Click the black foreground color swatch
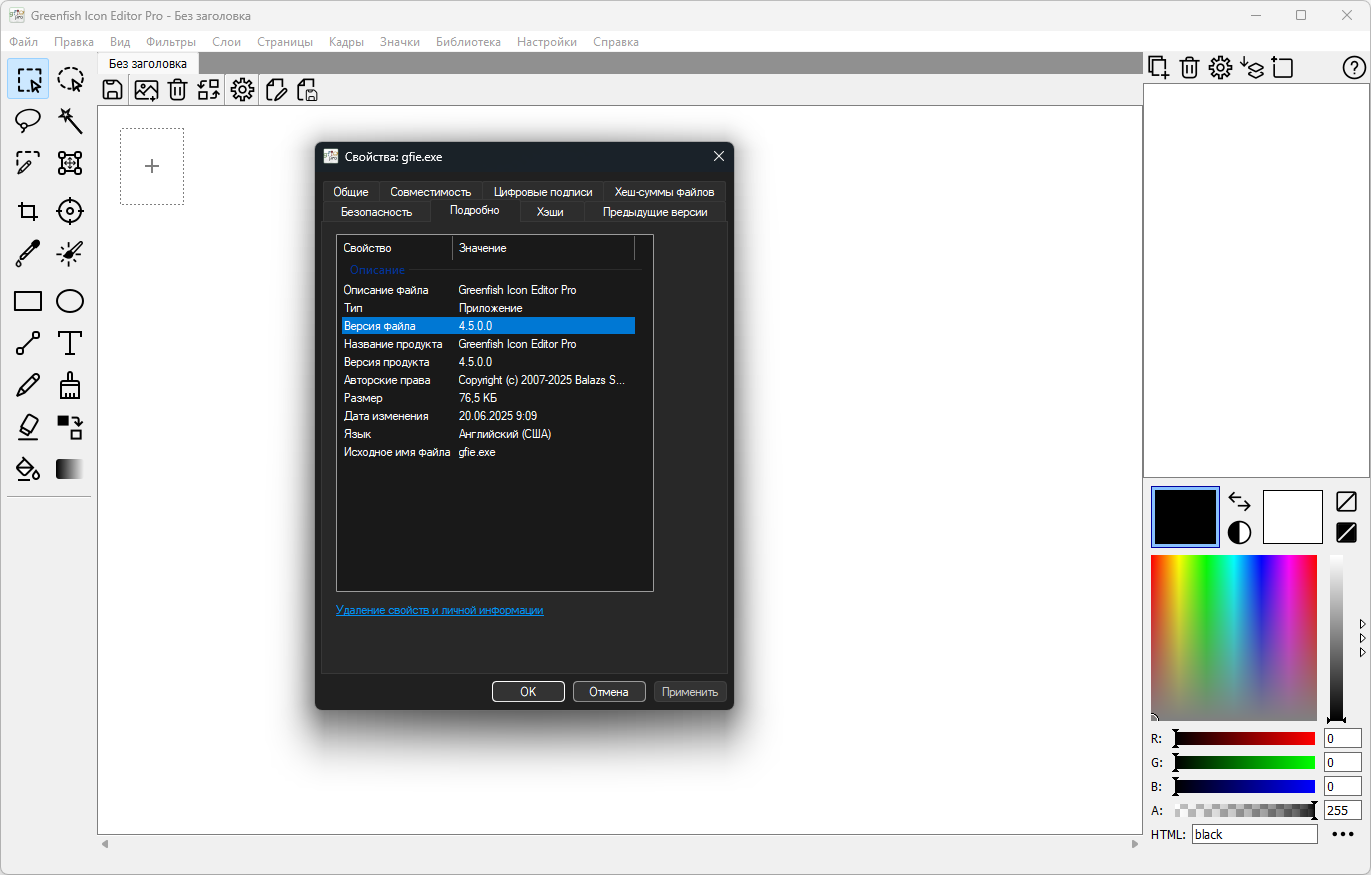The image size is (1371, 875). click(x=1185, y=517)
